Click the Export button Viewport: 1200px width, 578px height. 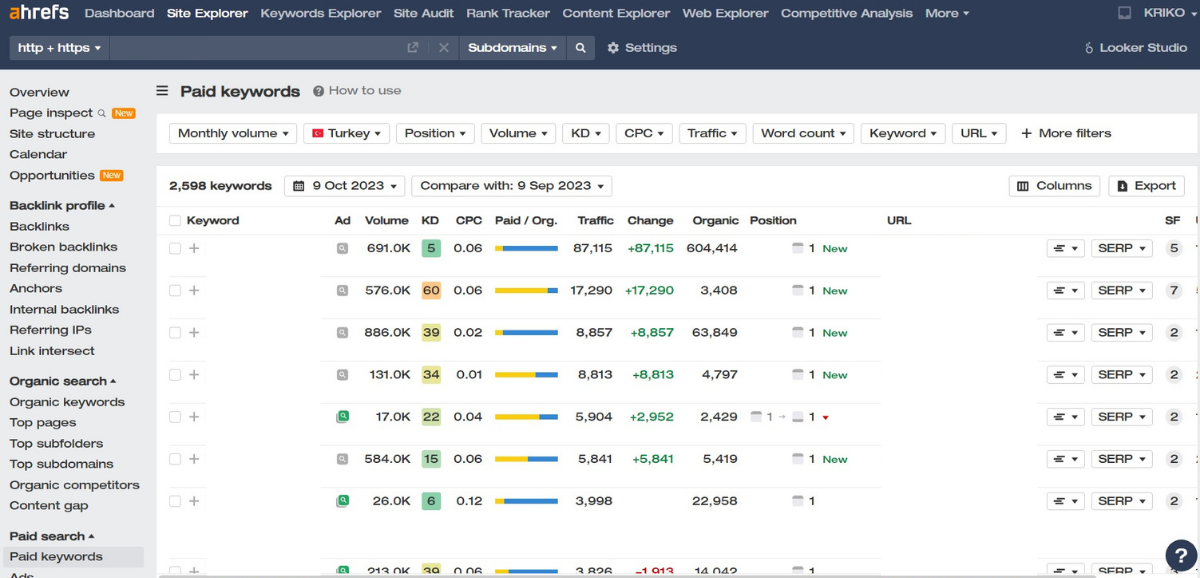point(1146,186)
